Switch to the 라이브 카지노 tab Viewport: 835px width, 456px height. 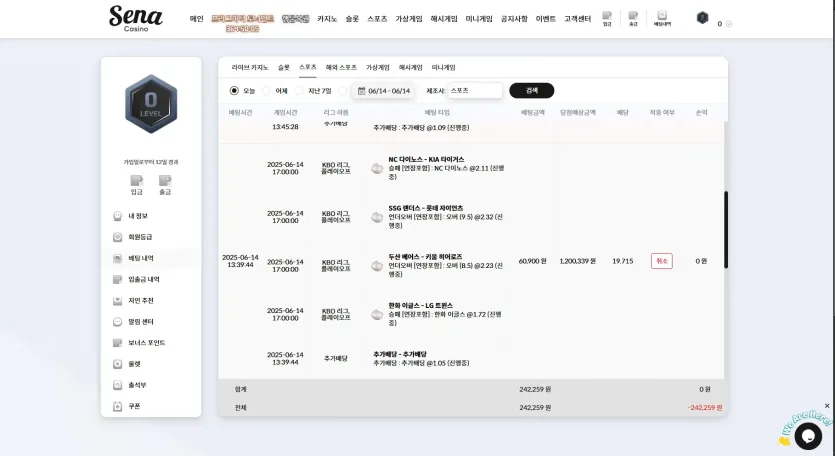250,68
